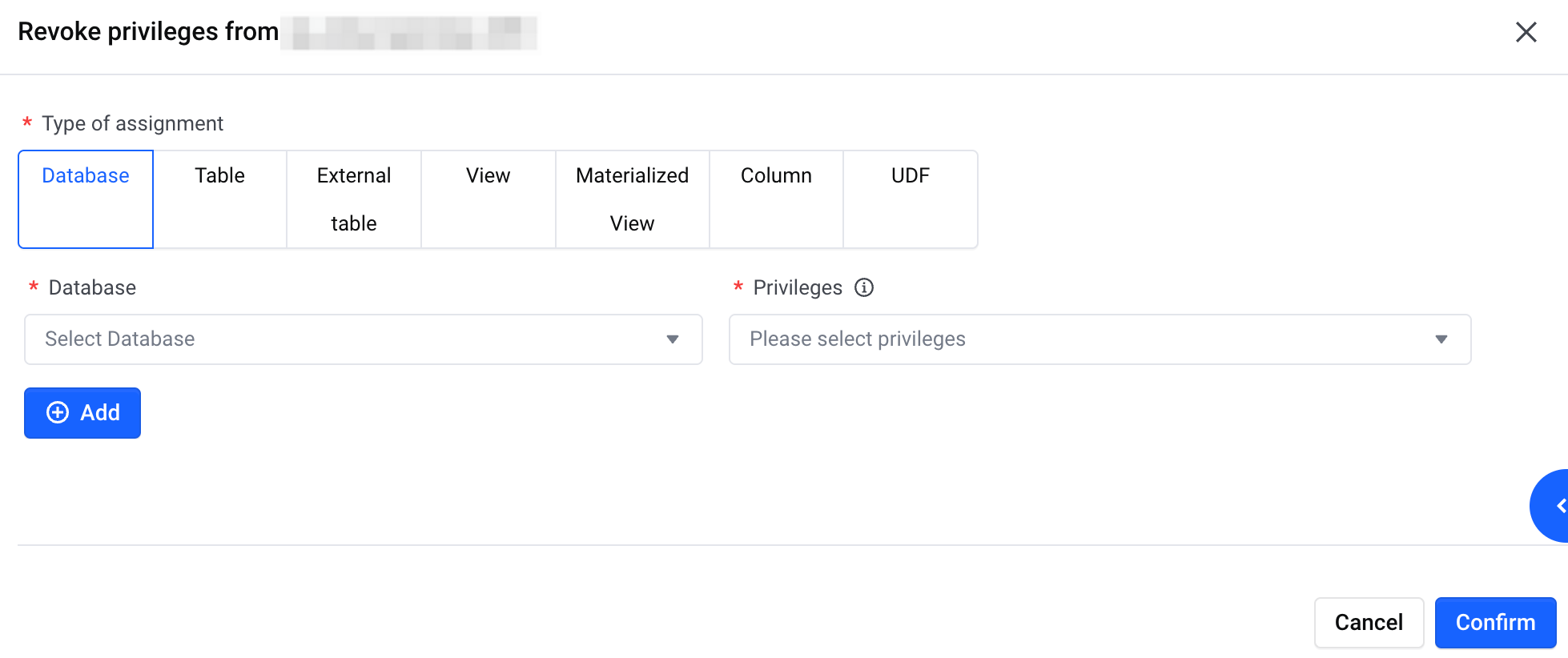Click the plus icon on Add
Viewport: 1568px width, 658px height.
point(58,412)
